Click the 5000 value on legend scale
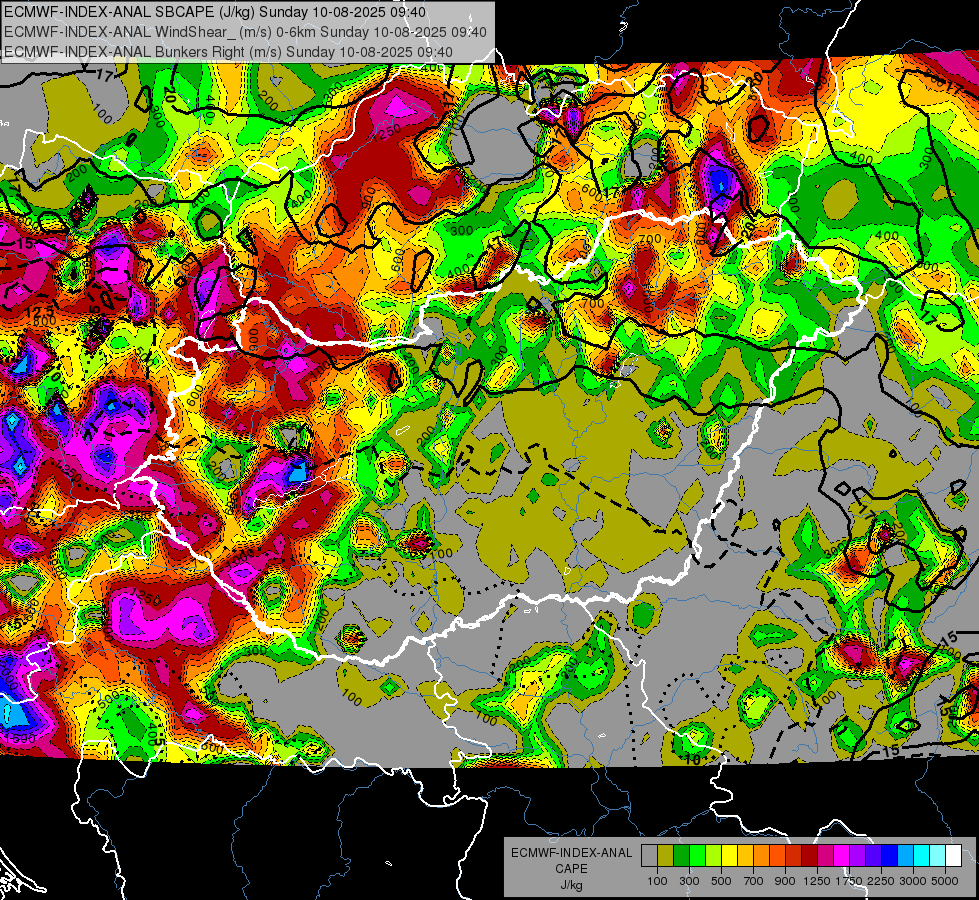 (945, 881)
